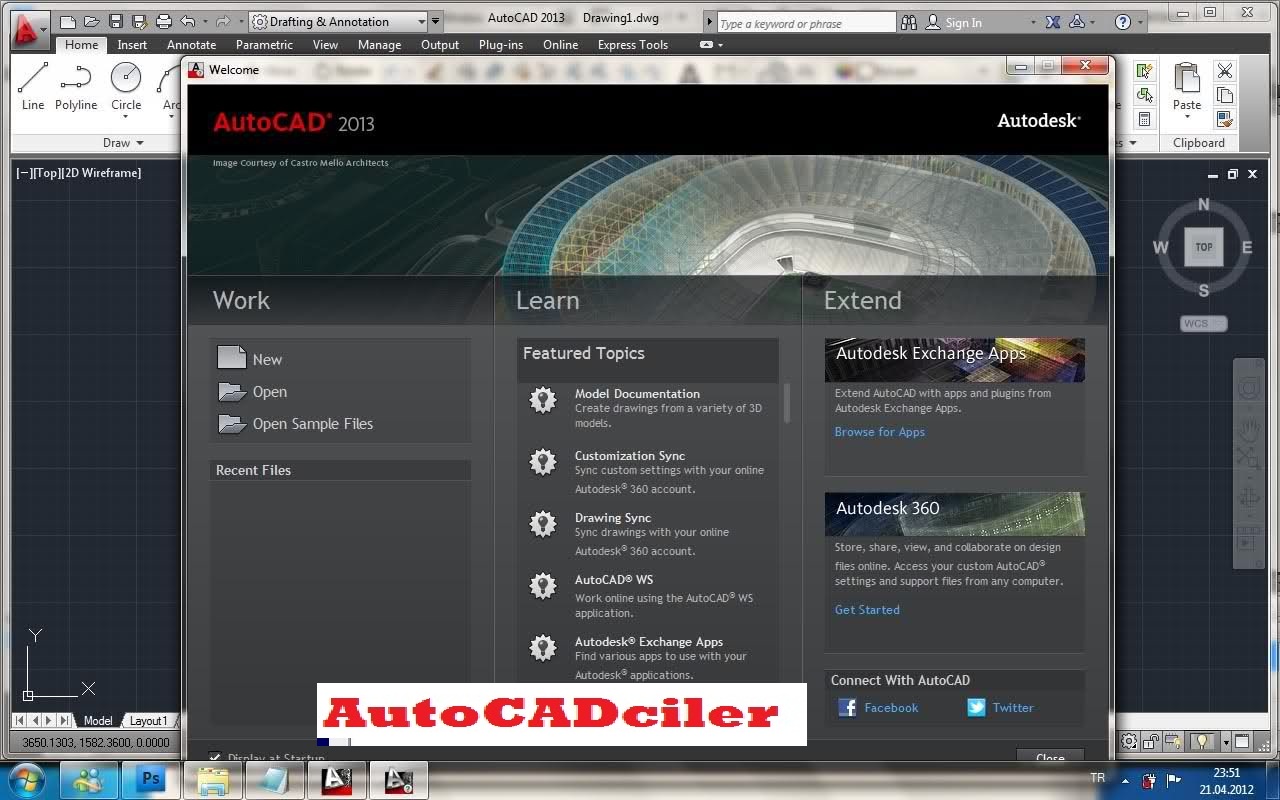Click the Get Started link under Autodesk 360
Screen dimensions: 1280x800
coord(867,610)
